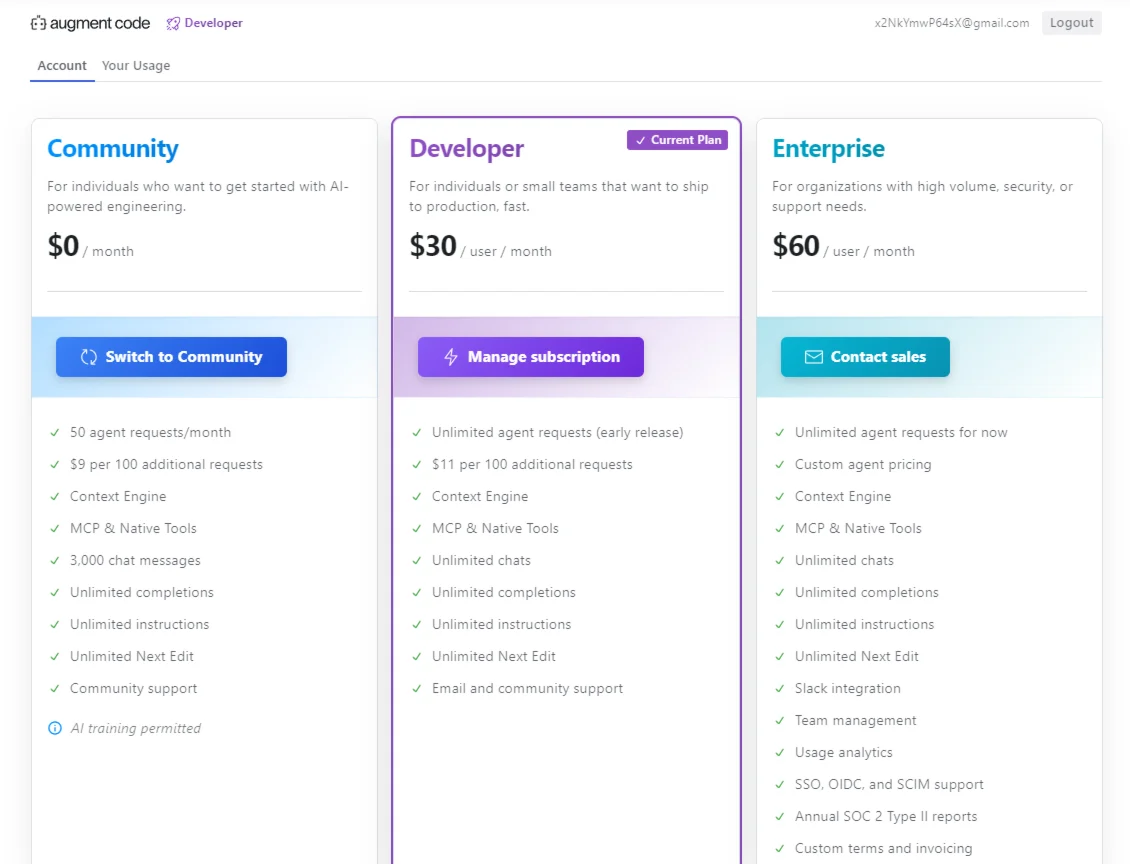Image resolution: width=1130 pixels, height=864 pixels.
Task: Click checkmark next to Annual SOC 2 Type II reports
Action: pos(780,816)
